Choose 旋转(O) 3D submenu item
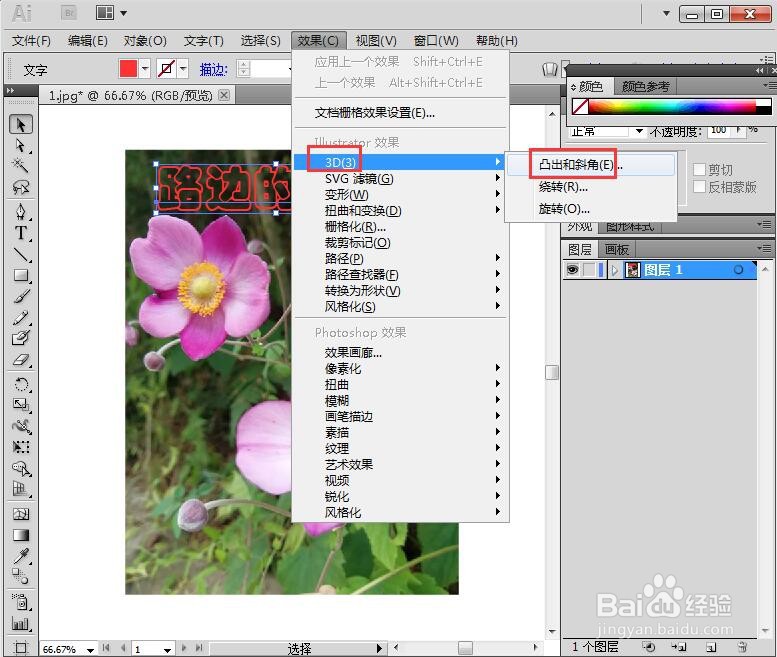 [591, 209]
